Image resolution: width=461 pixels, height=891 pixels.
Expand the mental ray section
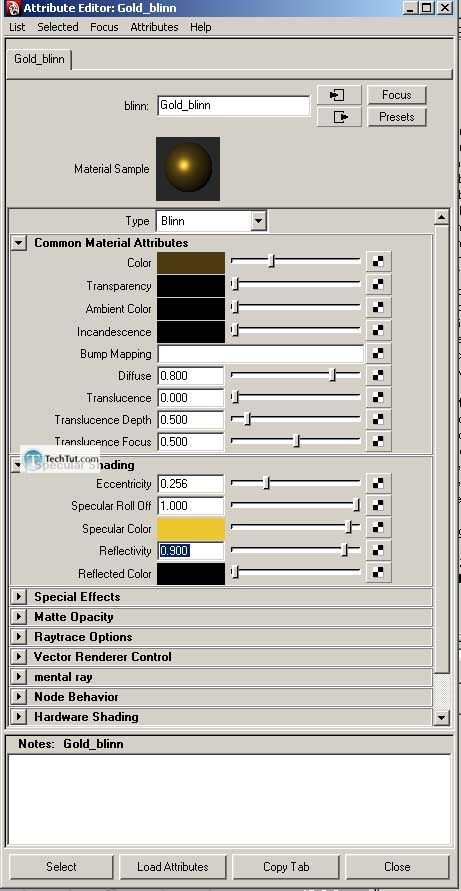pos(19,677)
